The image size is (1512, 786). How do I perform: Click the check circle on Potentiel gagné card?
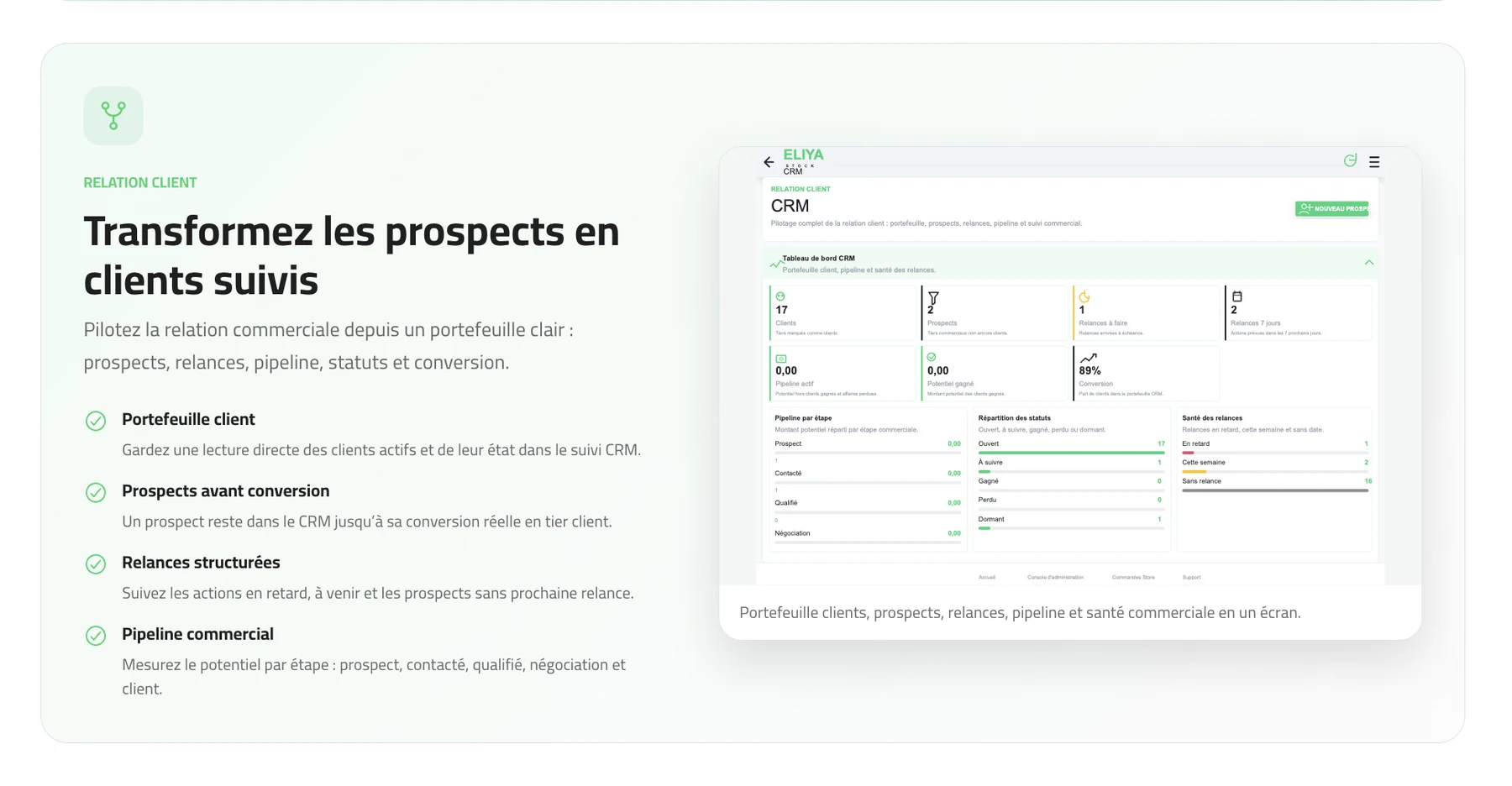[932, 357]
